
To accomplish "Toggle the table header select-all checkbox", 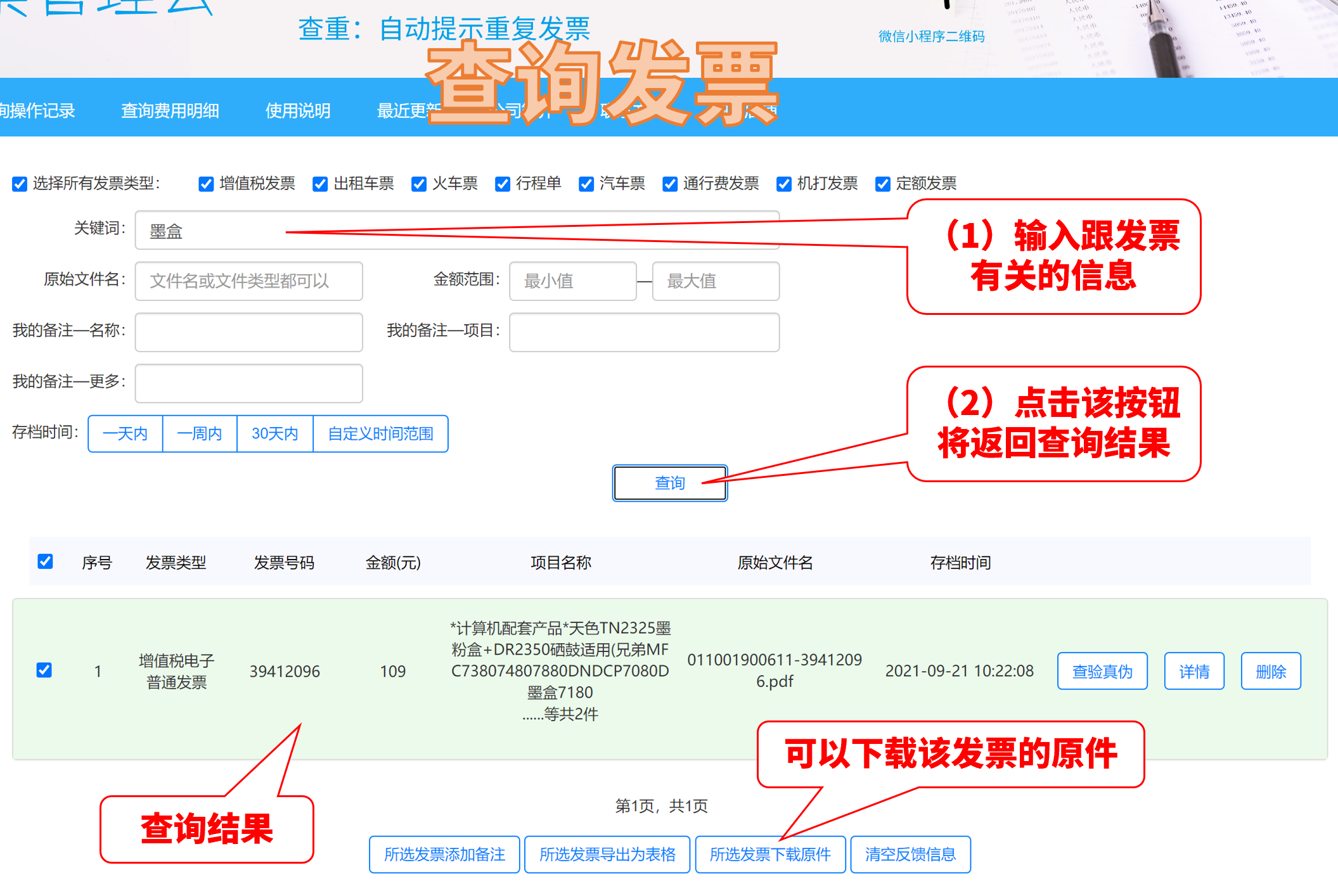I will (45, 561).
